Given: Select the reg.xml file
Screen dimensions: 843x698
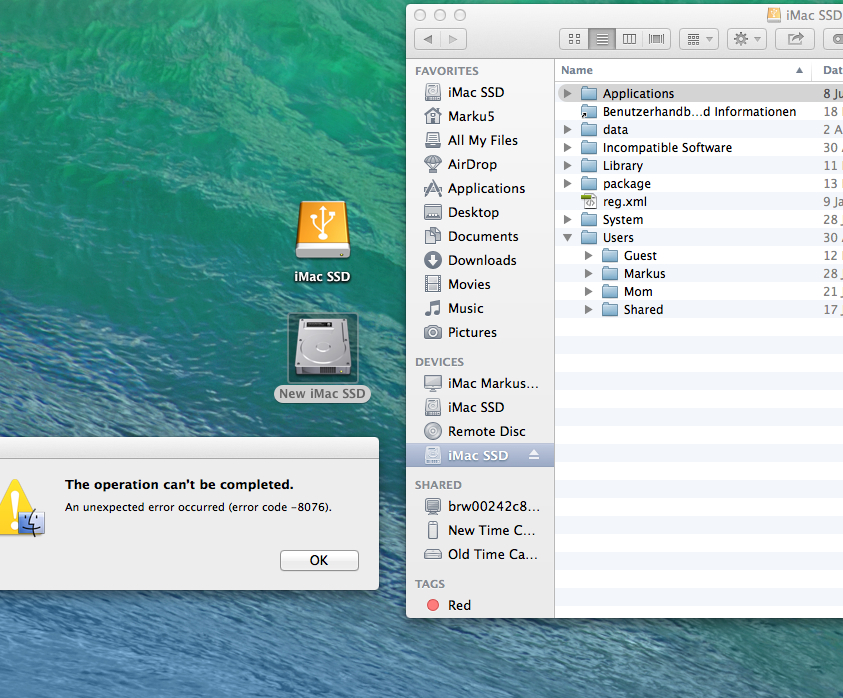Looking at the screenshot, I should 699,202.
